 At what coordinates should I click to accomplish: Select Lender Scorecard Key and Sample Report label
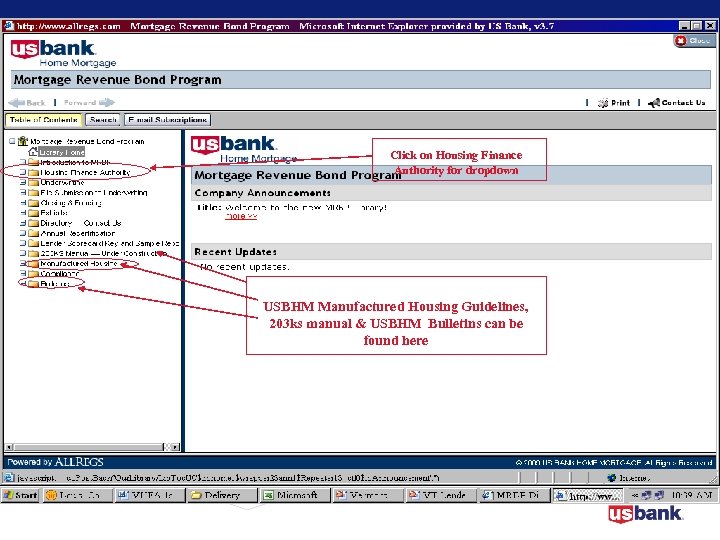click(109, 243)
